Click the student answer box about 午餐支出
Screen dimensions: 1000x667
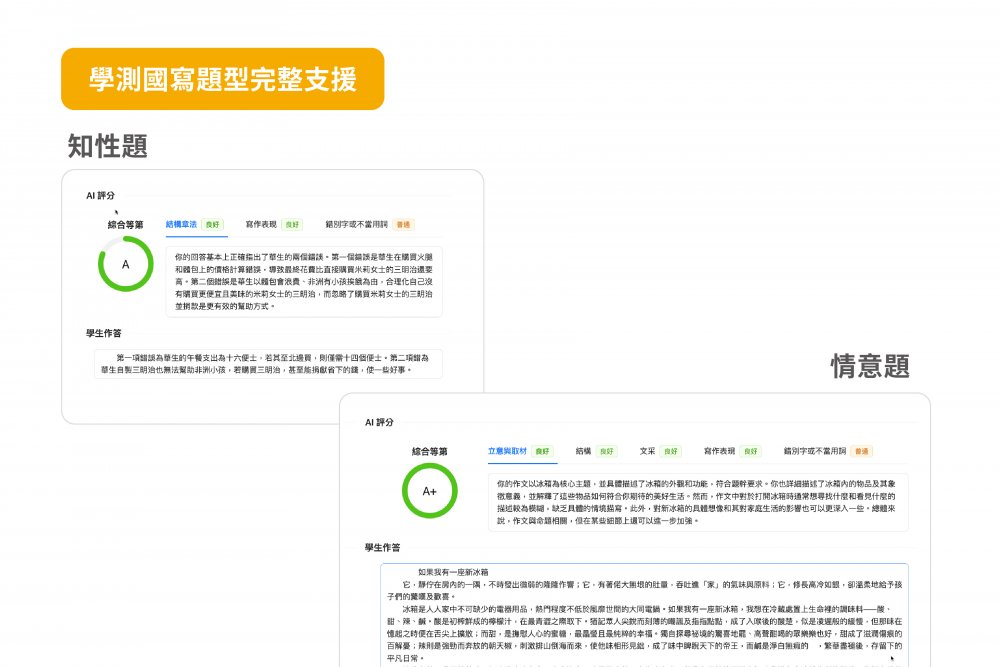[268, 364]
